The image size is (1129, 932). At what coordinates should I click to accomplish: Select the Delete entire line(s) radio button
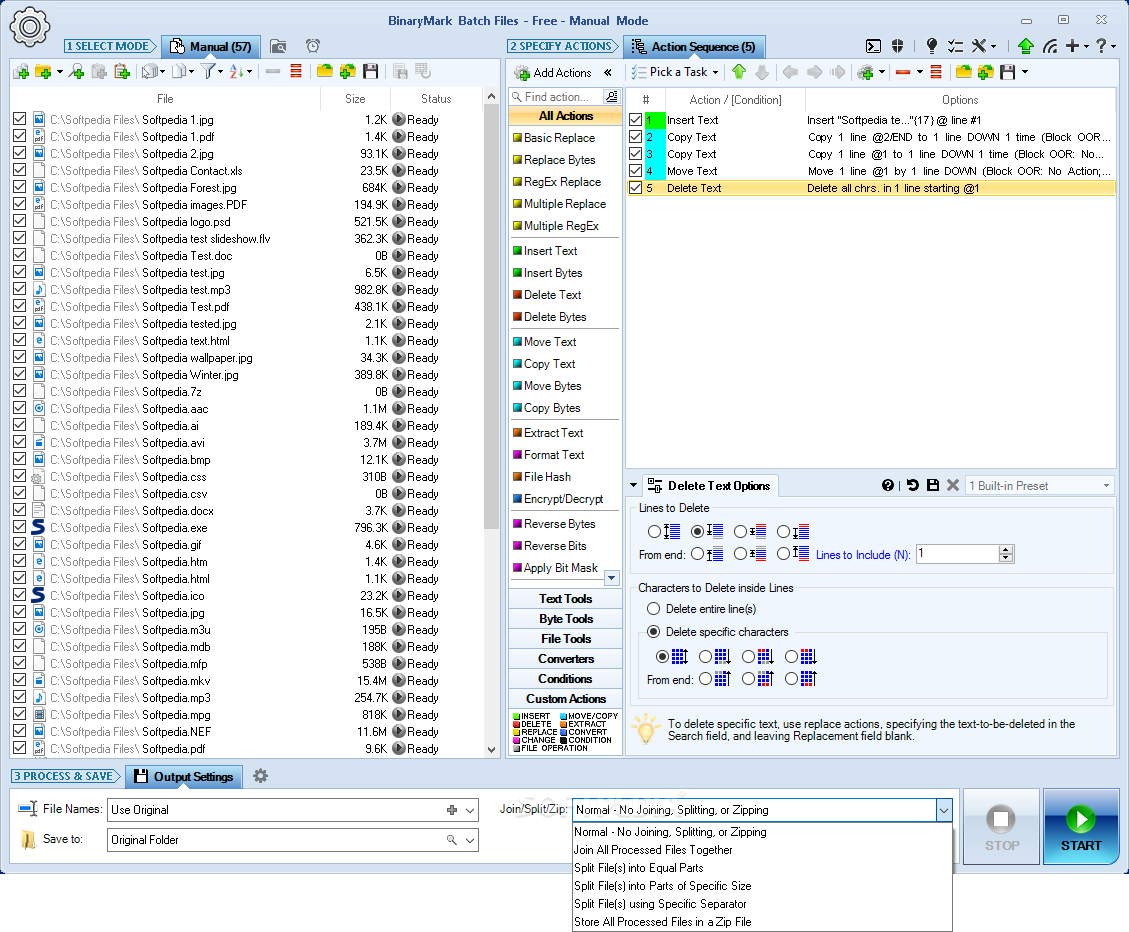(653, 609)
